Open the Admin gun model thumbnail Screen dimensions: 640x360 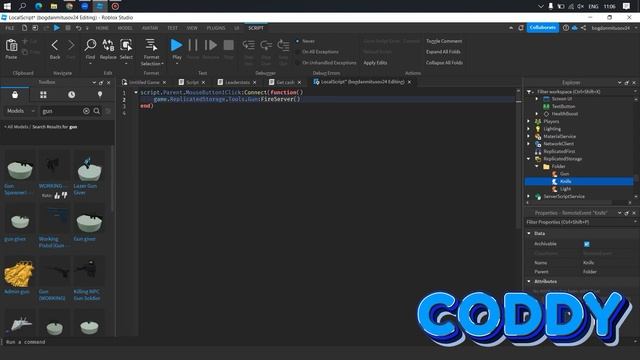pyautogui.click(x=19, y=273)
